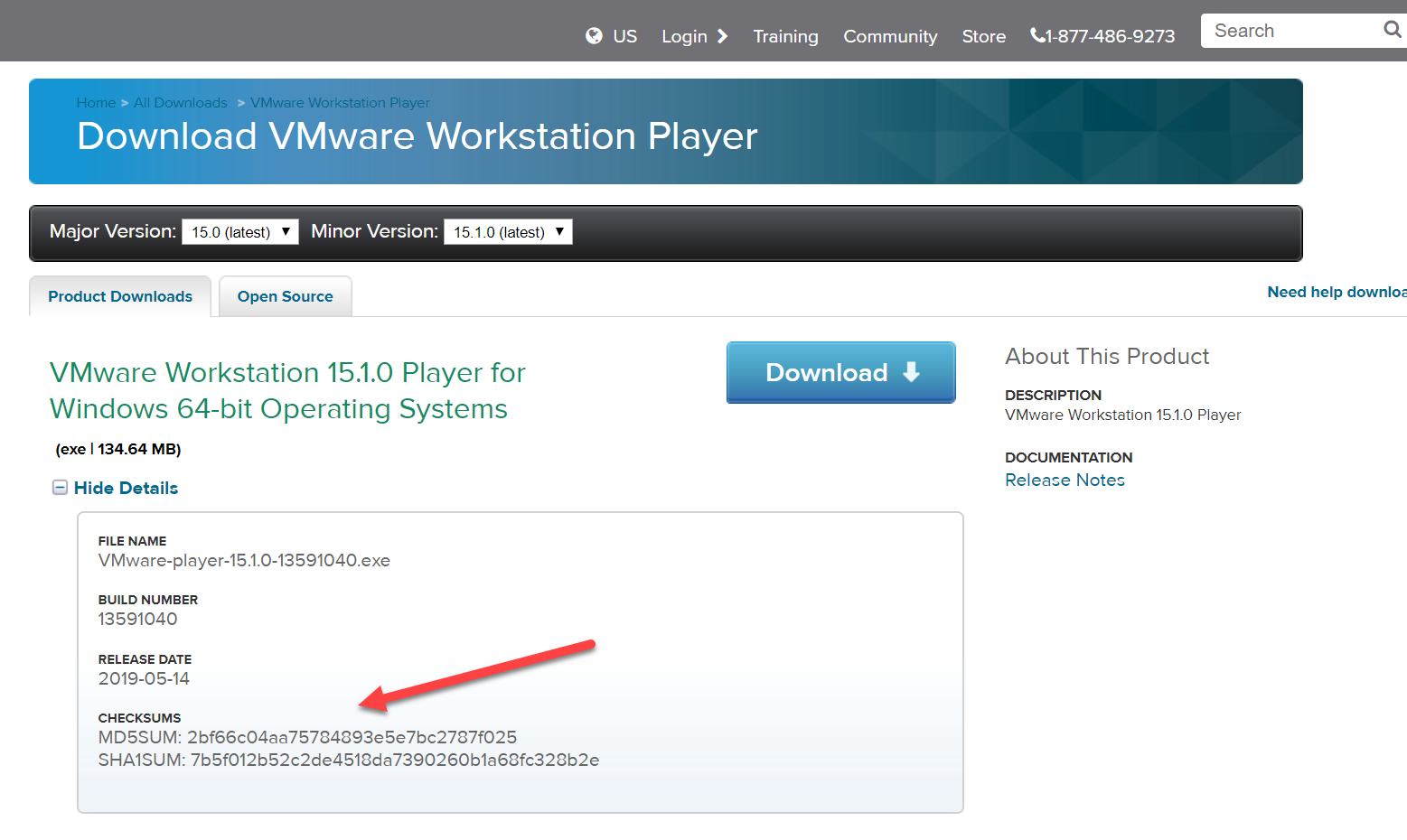
Task: Open the Minor Version dropdown
Action: click(x=508, y=232)
